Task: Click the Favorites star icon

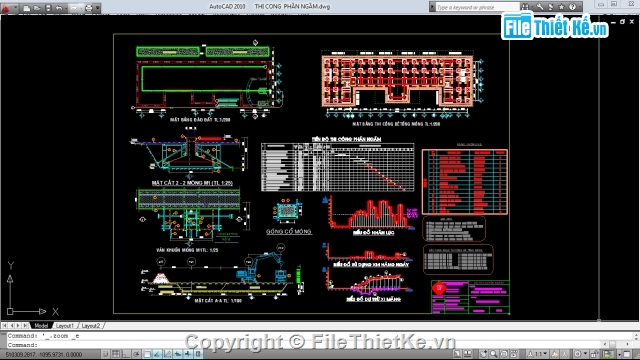Action: pyautogui.click(x=562, y=7)
